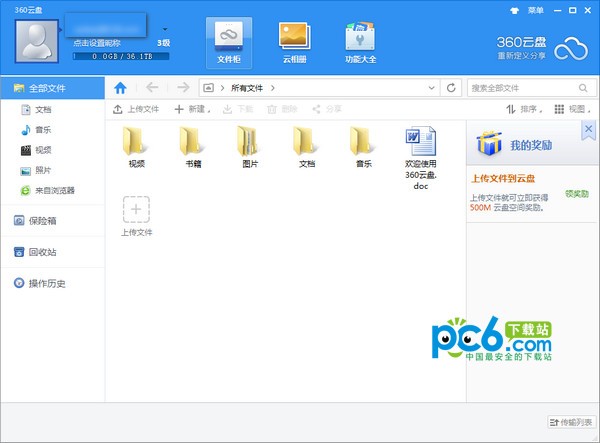Viewport: 600px width, 443px height.
Task: Filter by 视频 videos in sidebar
Action: pos(36,150)
